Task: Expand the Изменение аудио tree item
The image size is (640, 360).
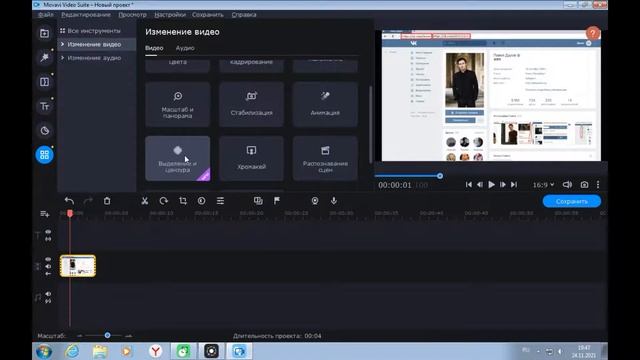Action: tap(62, 58)
